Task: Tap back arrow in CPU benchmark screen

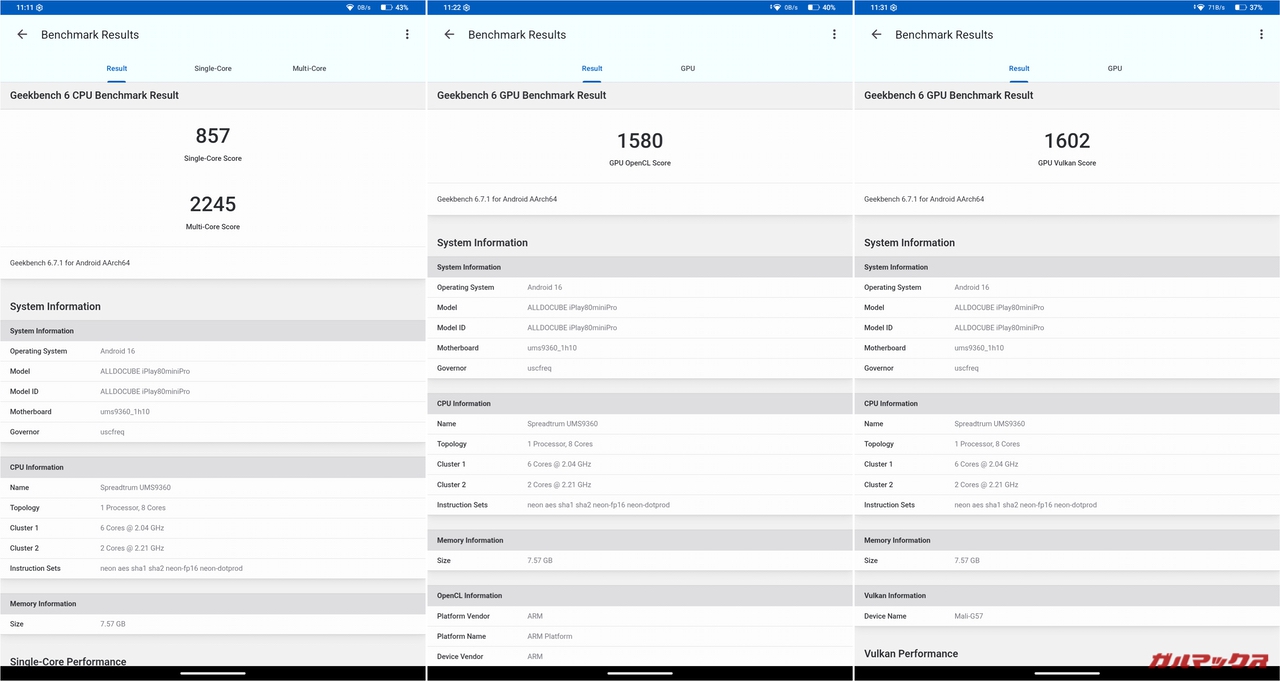Action: pos(22,34)
